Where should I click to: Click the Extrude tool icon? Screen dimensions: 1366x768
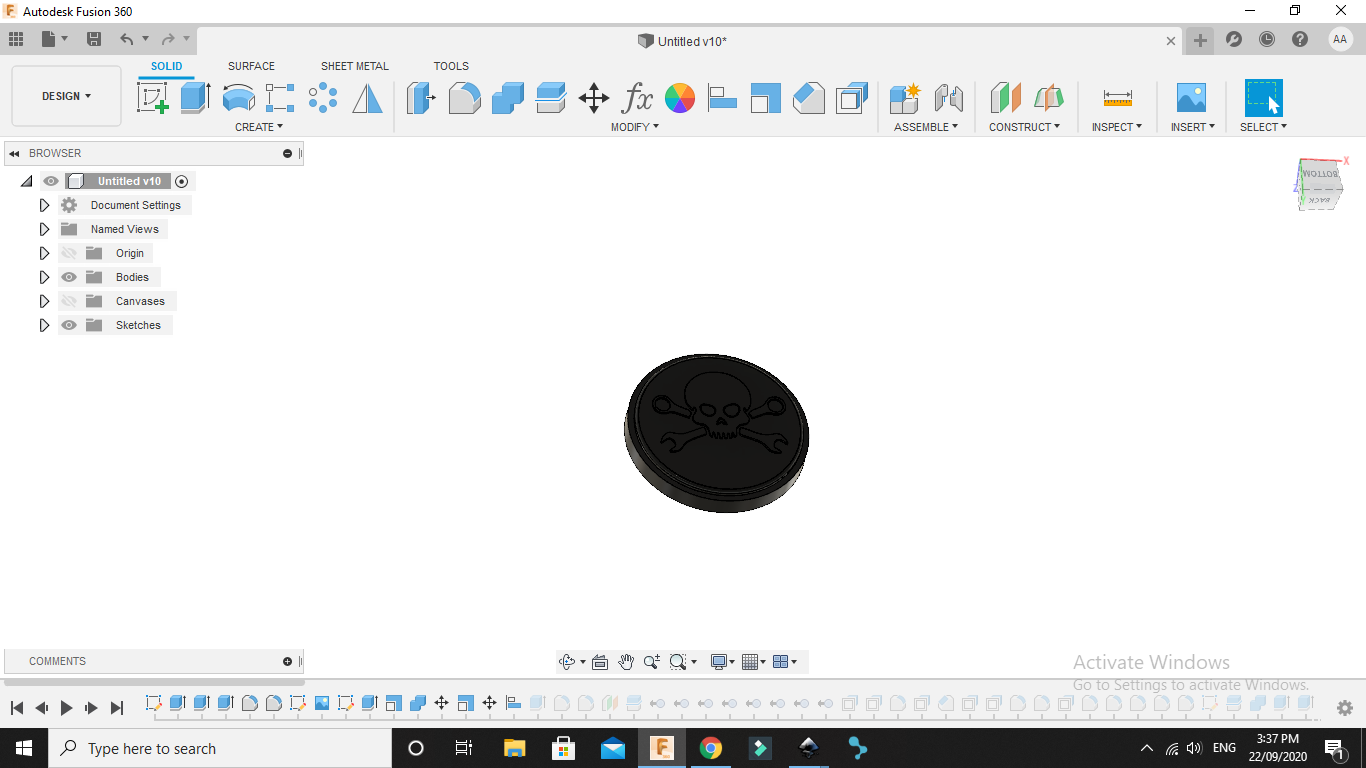195,98
